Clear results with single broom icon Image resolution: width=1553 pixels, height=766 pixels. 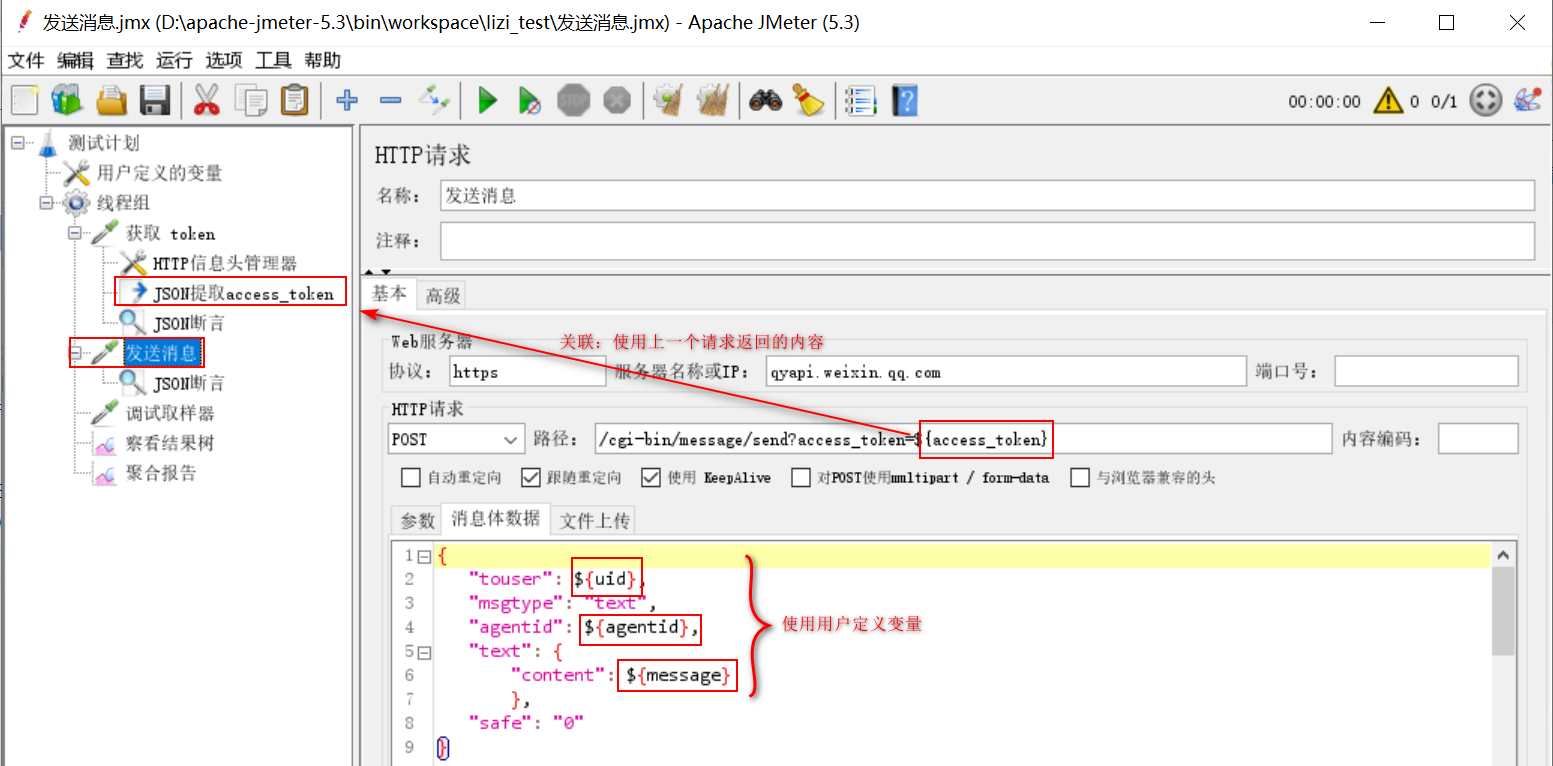pos(668,100)
